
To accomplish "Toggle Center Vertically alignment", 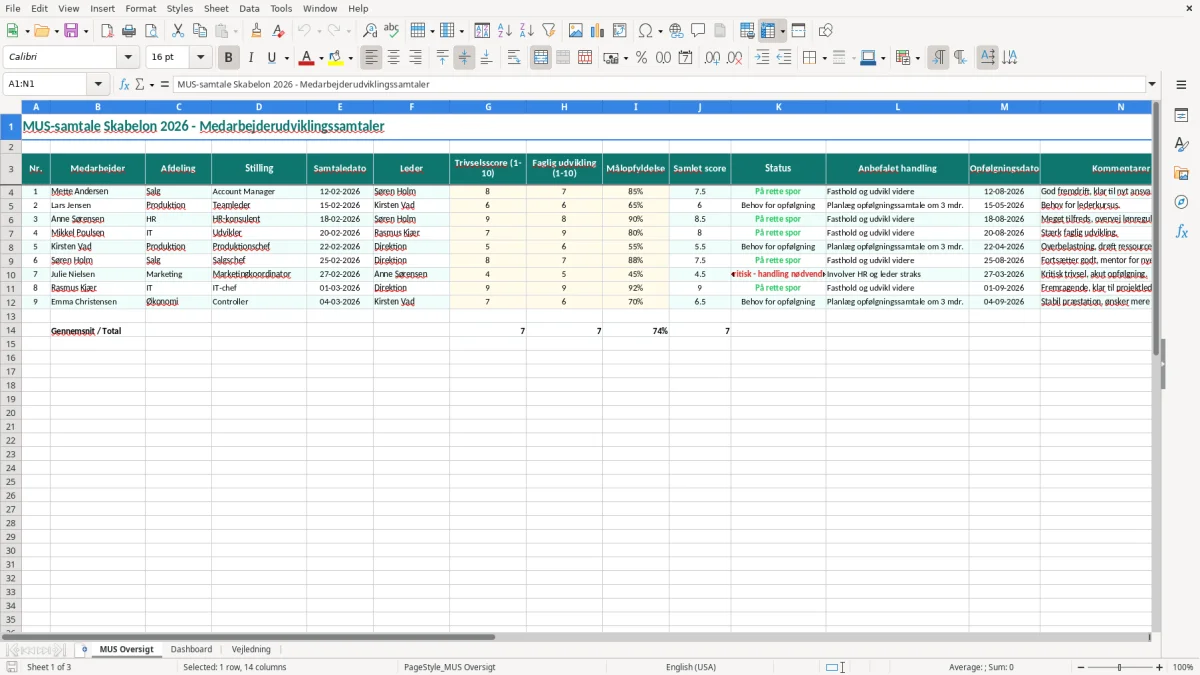I will 464,58.
